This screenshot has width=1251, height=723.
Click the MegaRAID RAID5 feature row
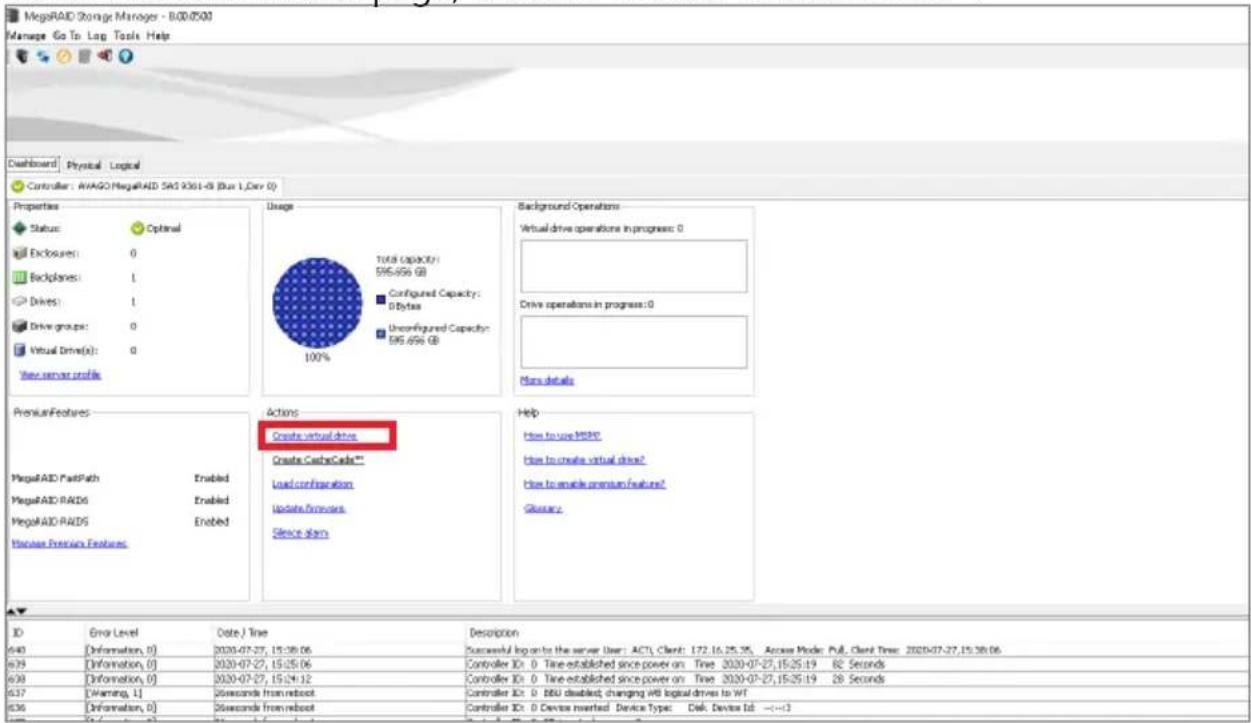pos(120,522)
